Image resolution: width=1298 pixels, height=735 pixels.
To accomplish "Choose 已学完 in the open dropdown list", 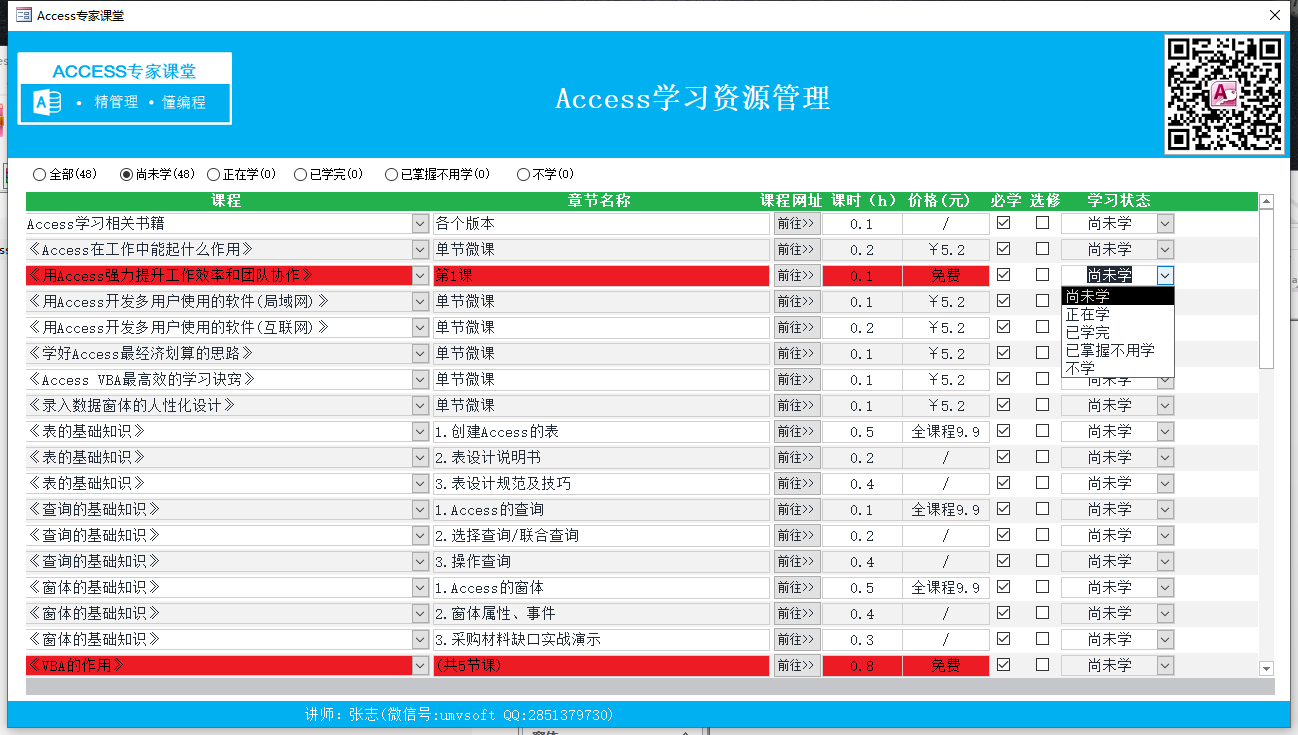I will 1117,332.
